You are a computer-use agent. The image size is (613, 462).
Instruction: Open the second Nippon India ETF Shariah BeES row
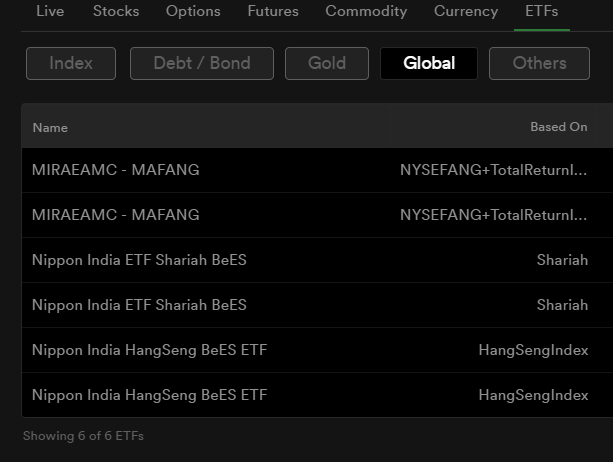pyautogui.click(x=317, y=305)
